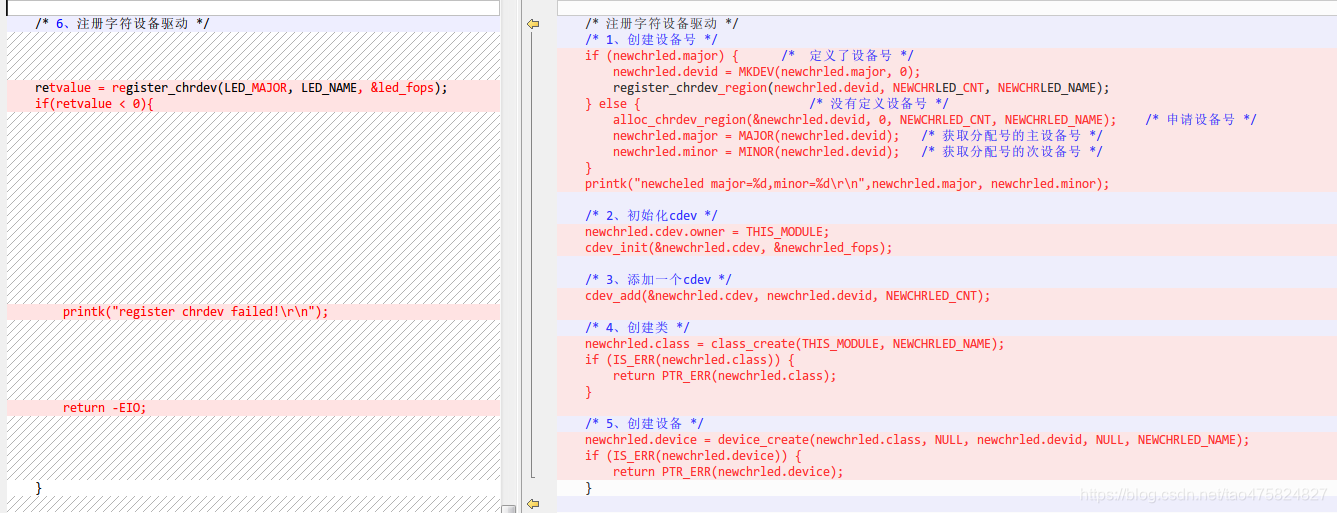Select the 'cdev_init(&newchrled.cdev' line
1337x513 pixels.
point(738,248)
